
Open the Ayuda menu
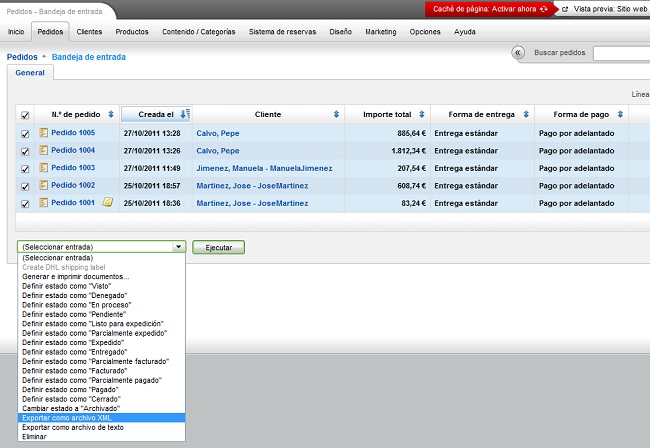click(x=465, y=31)
